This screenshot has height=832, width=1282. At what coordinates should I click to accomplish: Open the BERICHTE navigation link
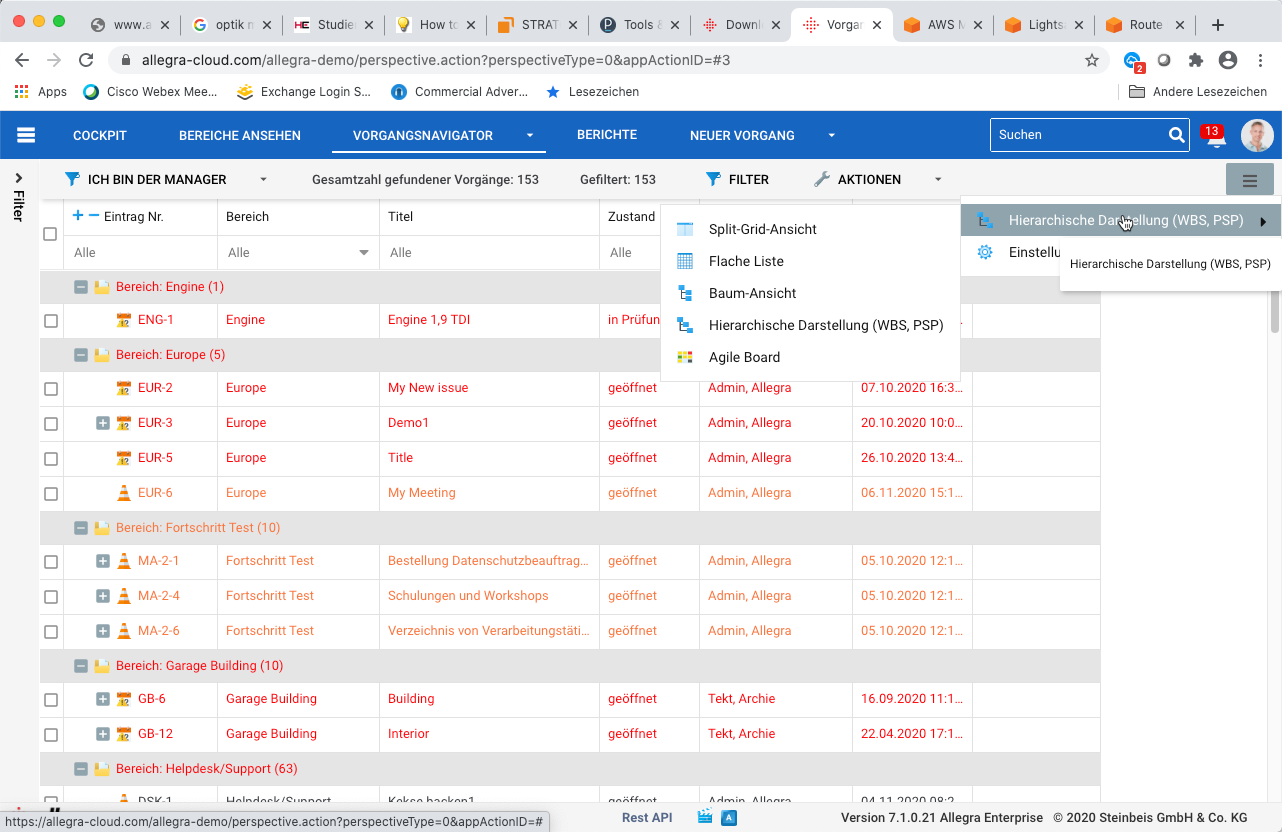pos(606,135)
